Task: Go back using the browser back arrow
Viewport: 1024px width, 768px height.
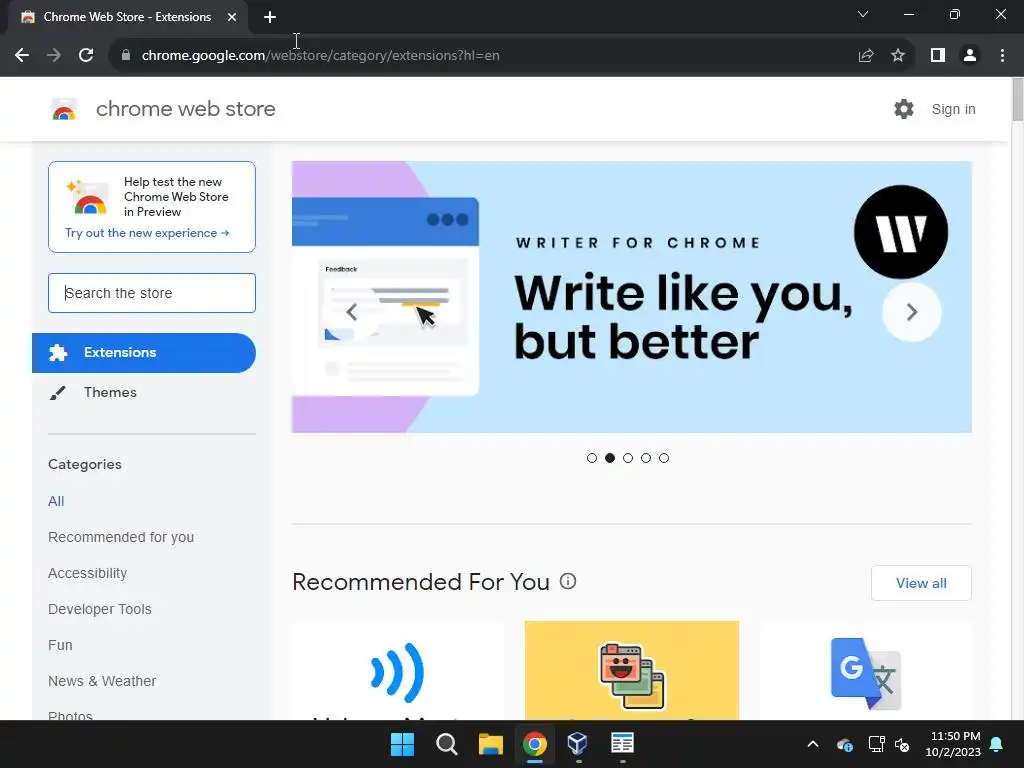Action: point(22,56)
